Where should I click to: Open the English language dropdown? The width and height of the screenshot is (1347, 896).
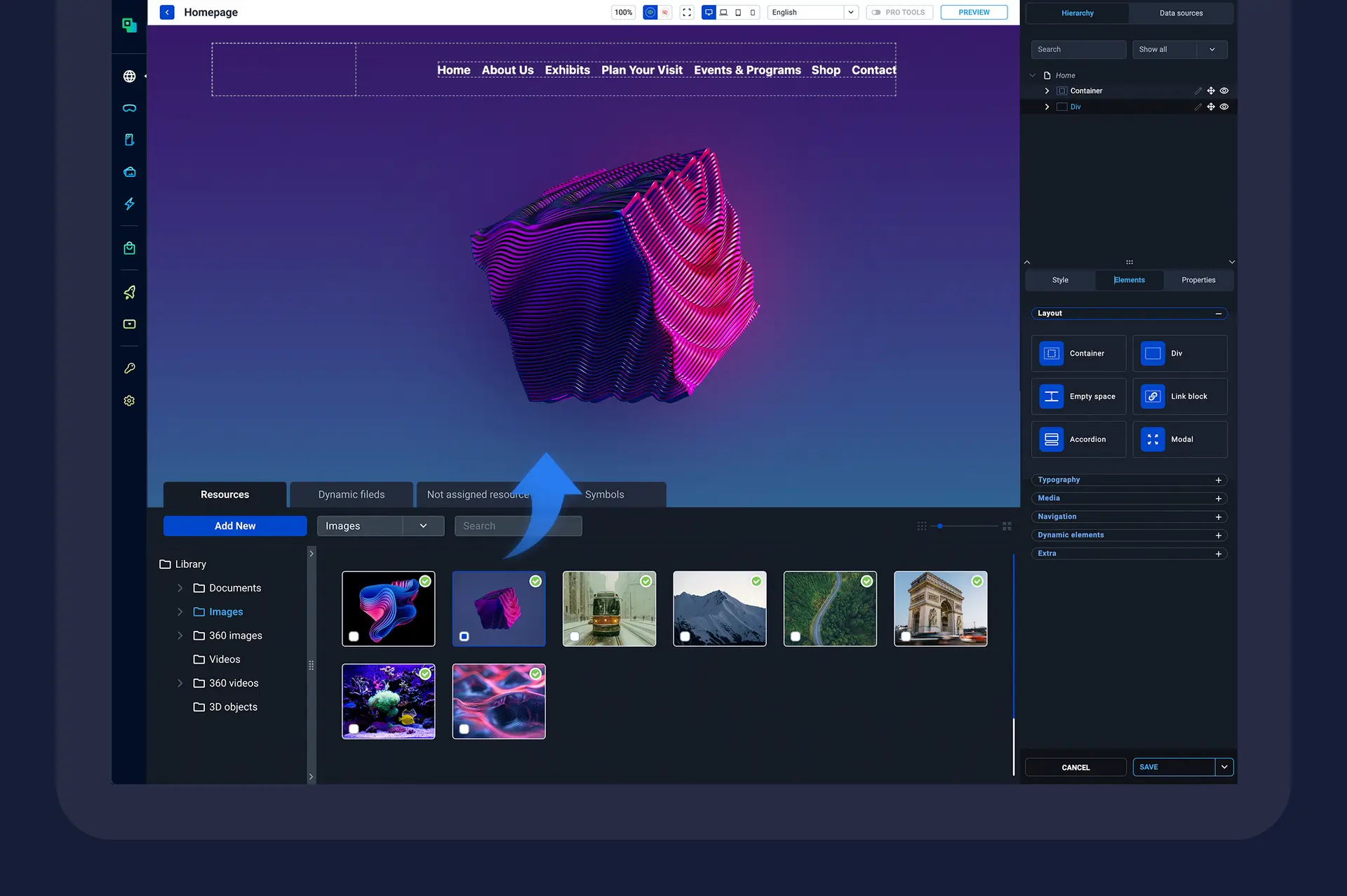pos(850,12)
